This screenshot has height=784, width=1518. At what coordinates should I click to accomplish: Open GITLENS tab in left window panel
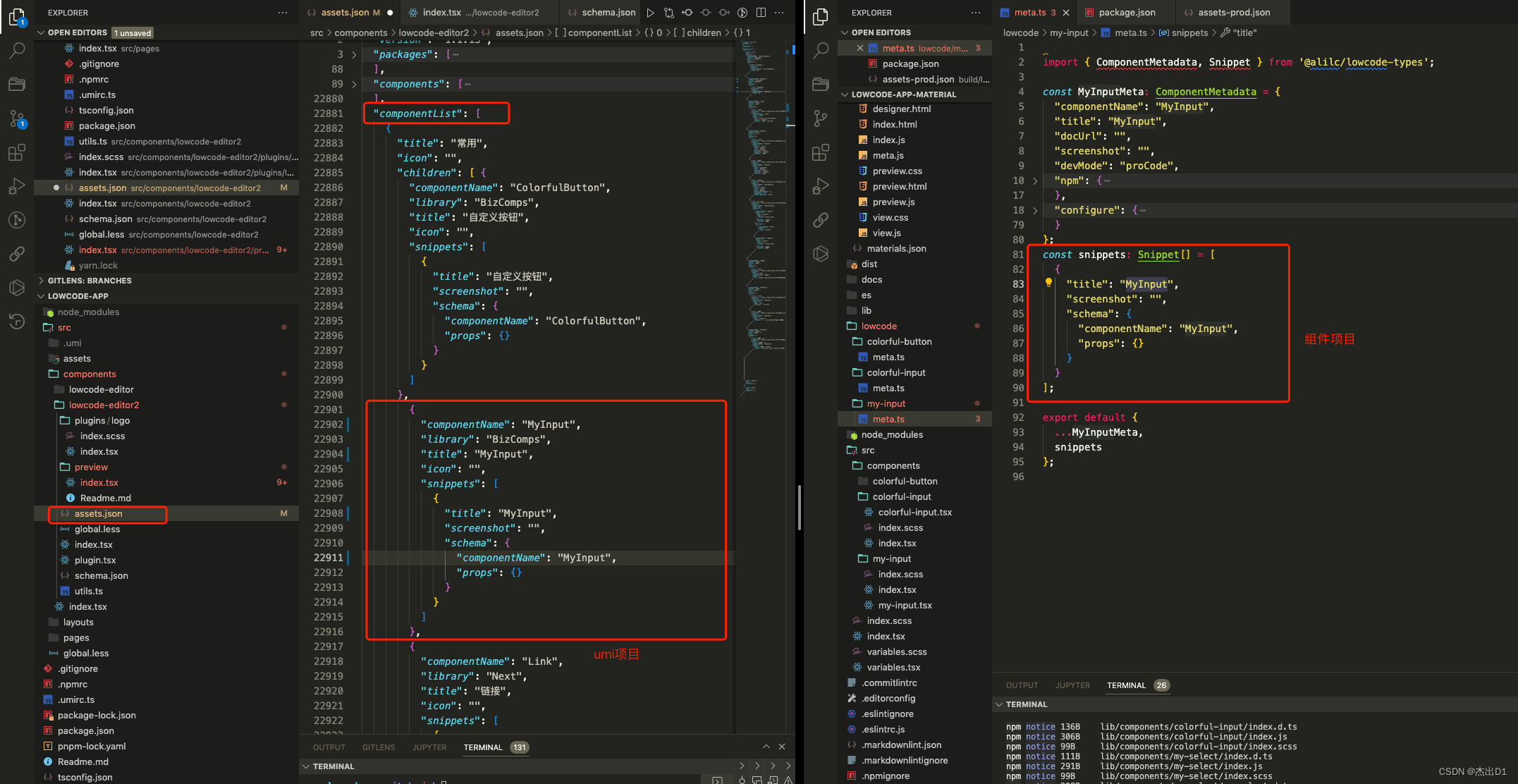tap(379, 747)
